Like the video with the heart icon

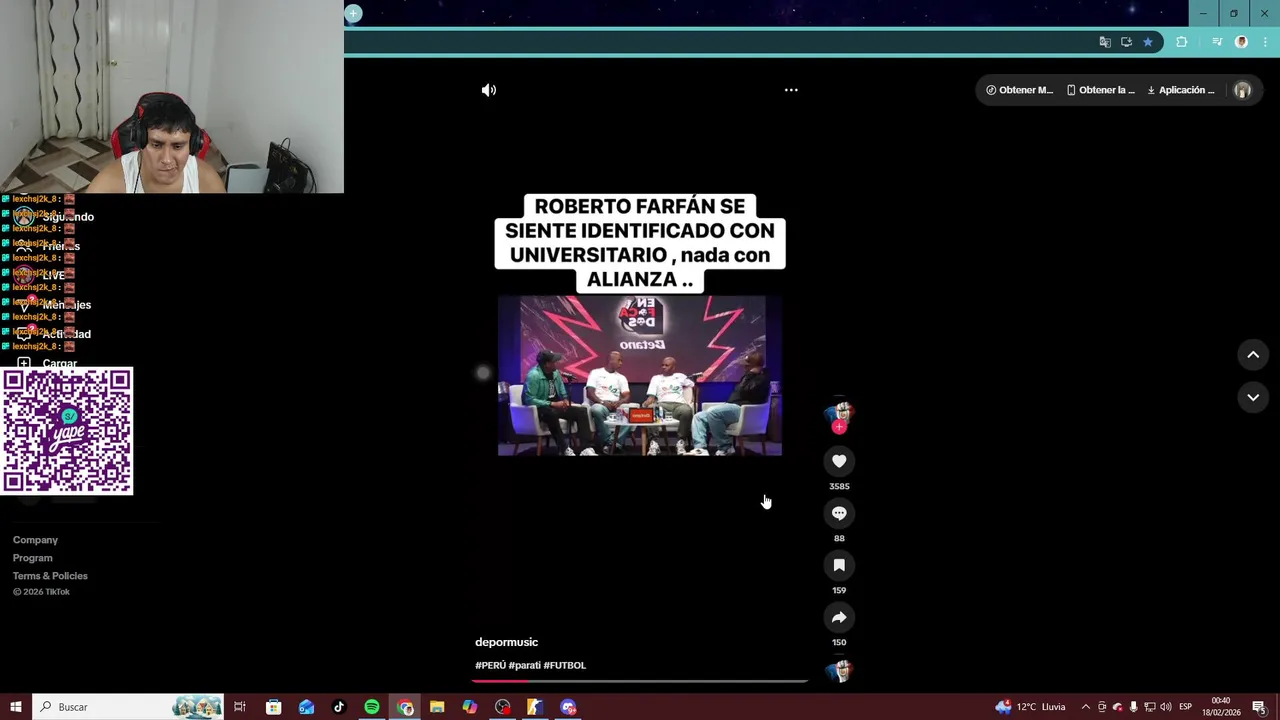(839, 461)
